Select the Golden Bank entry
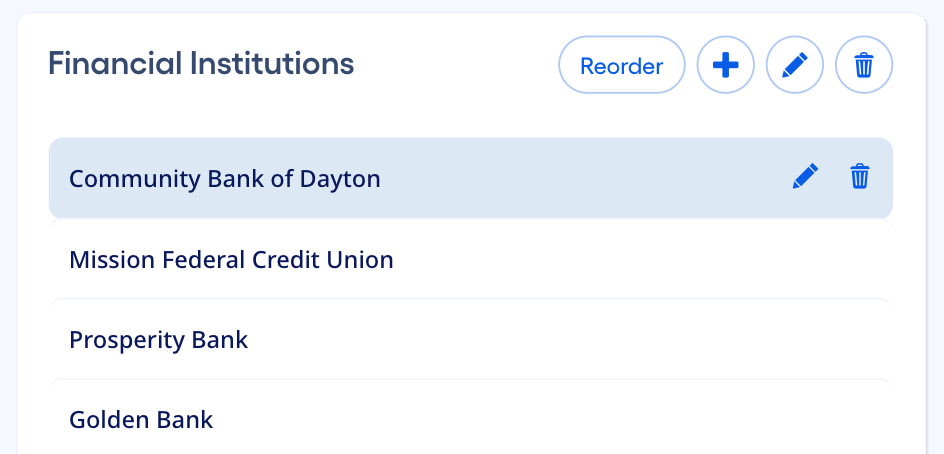Viewport: 944px width, 454px height. (400, 419)
